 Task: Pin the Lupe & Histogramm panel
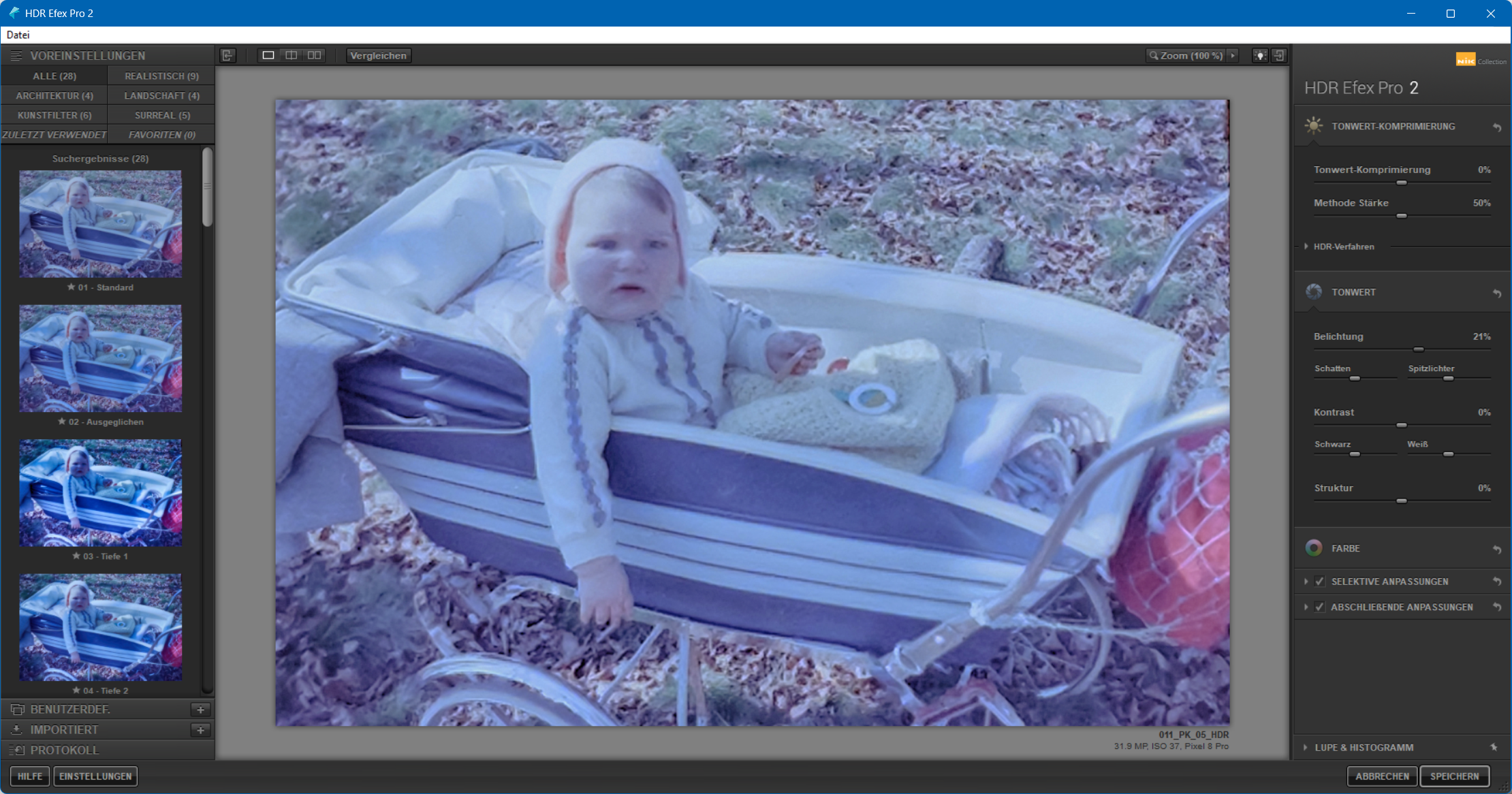[x=1494, y=747]
